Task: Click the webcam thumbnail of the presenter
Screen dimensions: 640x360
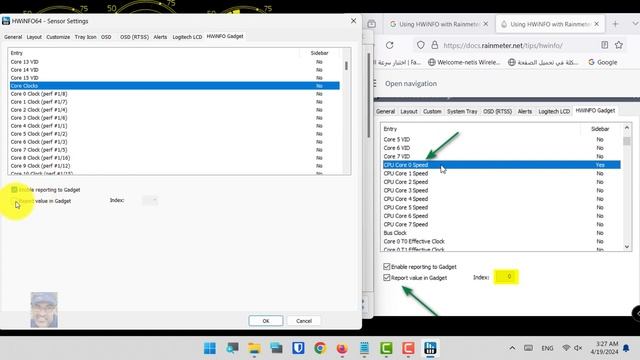Action: pos(44,310)
